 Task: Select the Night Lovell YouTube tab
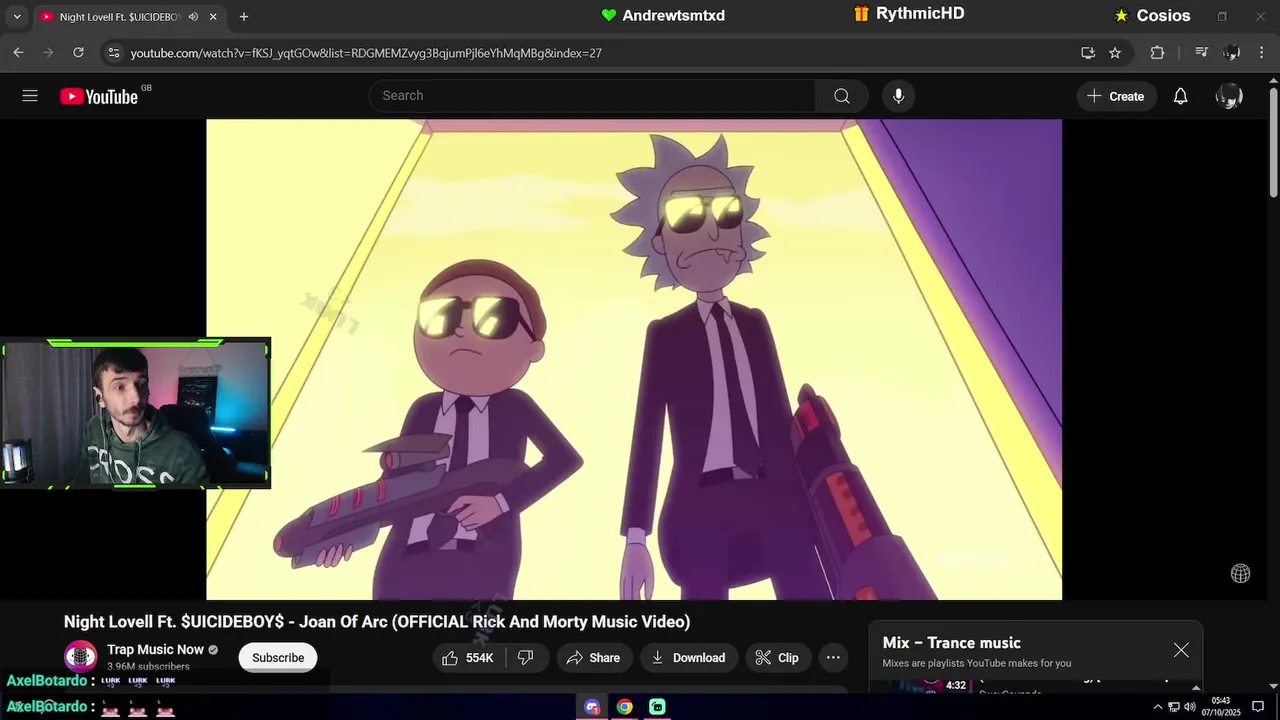tap(118, 17)
